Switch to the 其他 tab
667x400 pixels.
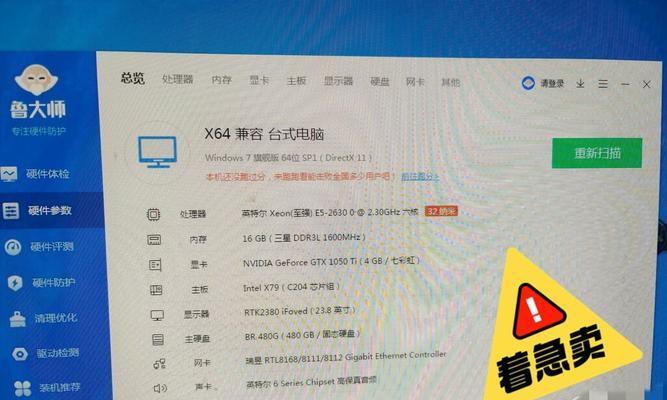click(451, 82)
